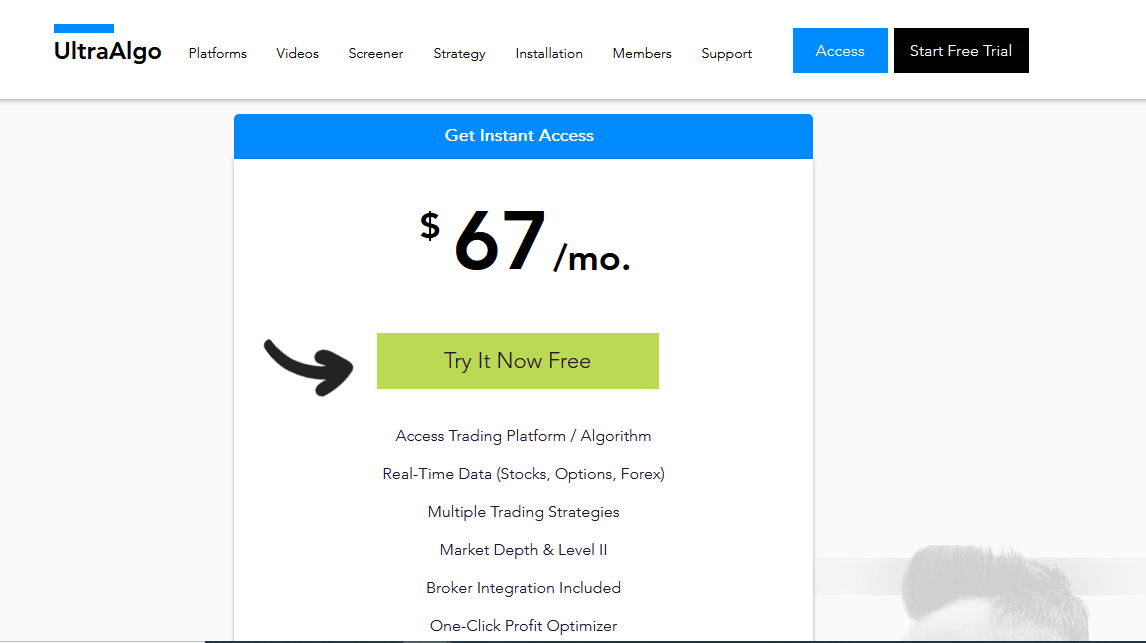Click the green Try It Now Free button
Viewport: 1146px width, 643px height.
517,361
